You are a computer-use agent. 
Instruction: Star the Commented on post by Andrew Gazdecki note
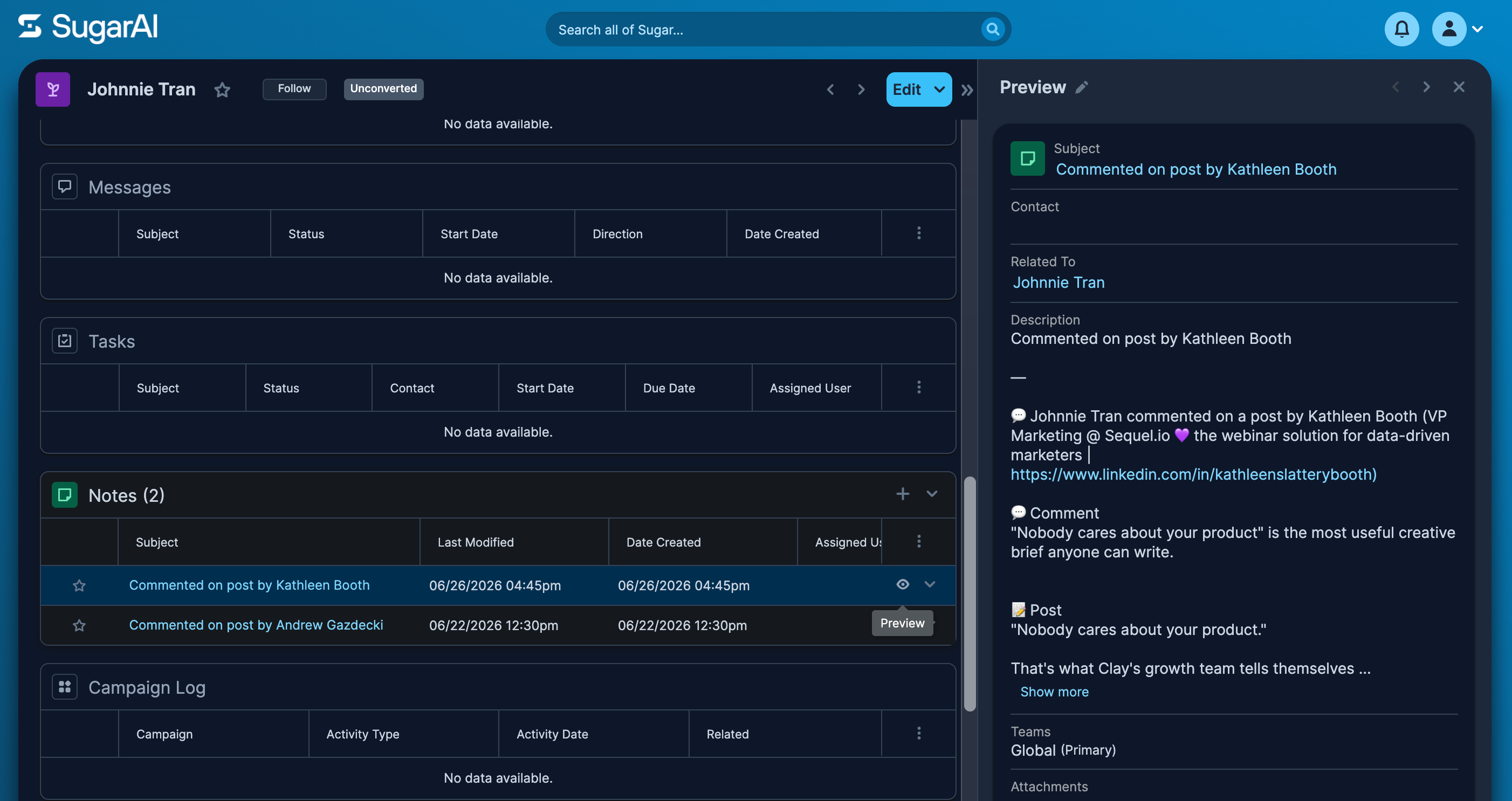79,625
